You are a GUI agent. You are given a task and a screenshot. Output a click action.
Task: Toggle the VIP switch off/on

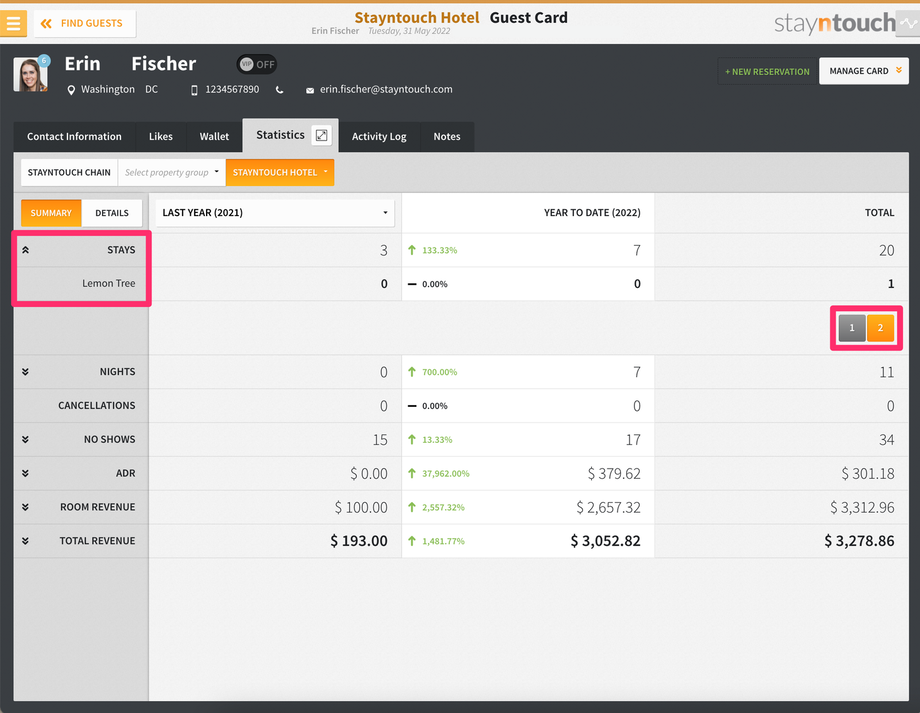(256, 65)
